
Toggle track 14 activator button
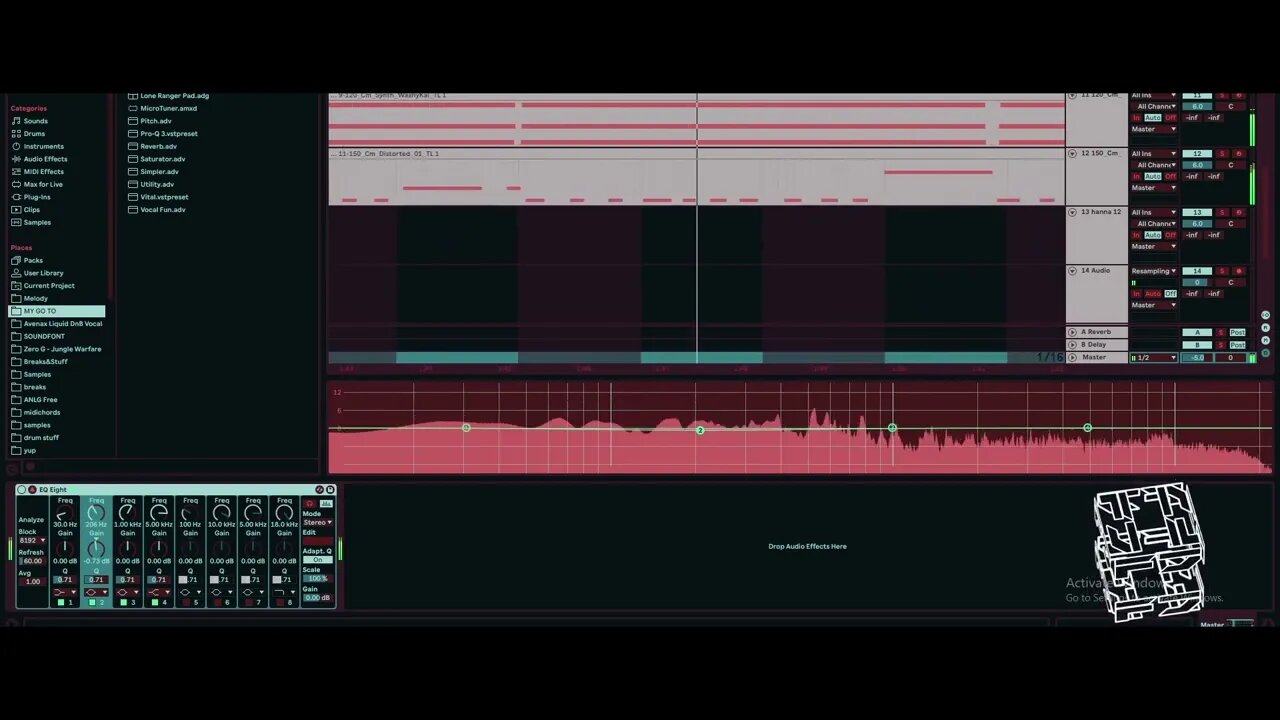click(x=1197, y=271)
